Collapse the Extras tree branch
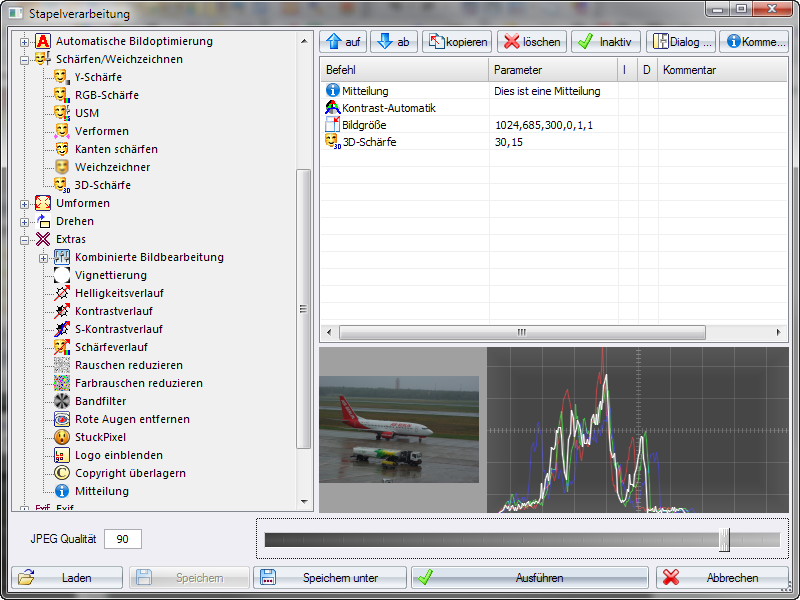 [x=23, y=239]
